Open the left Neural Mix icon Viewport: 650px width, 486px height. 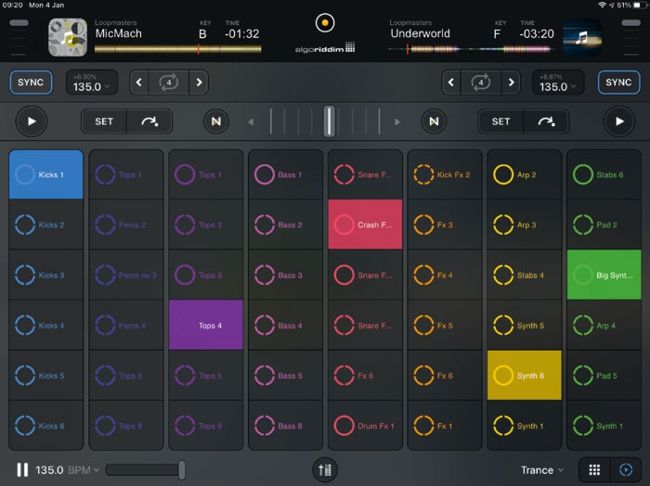(216, 122)
